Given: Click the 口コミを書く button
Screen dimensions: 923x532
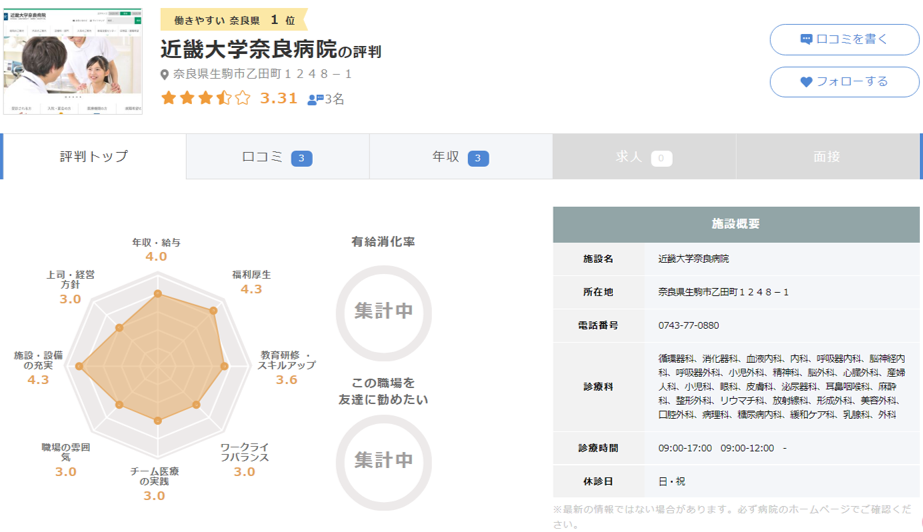Looking at the screenshot, I should tap(844, 39).
